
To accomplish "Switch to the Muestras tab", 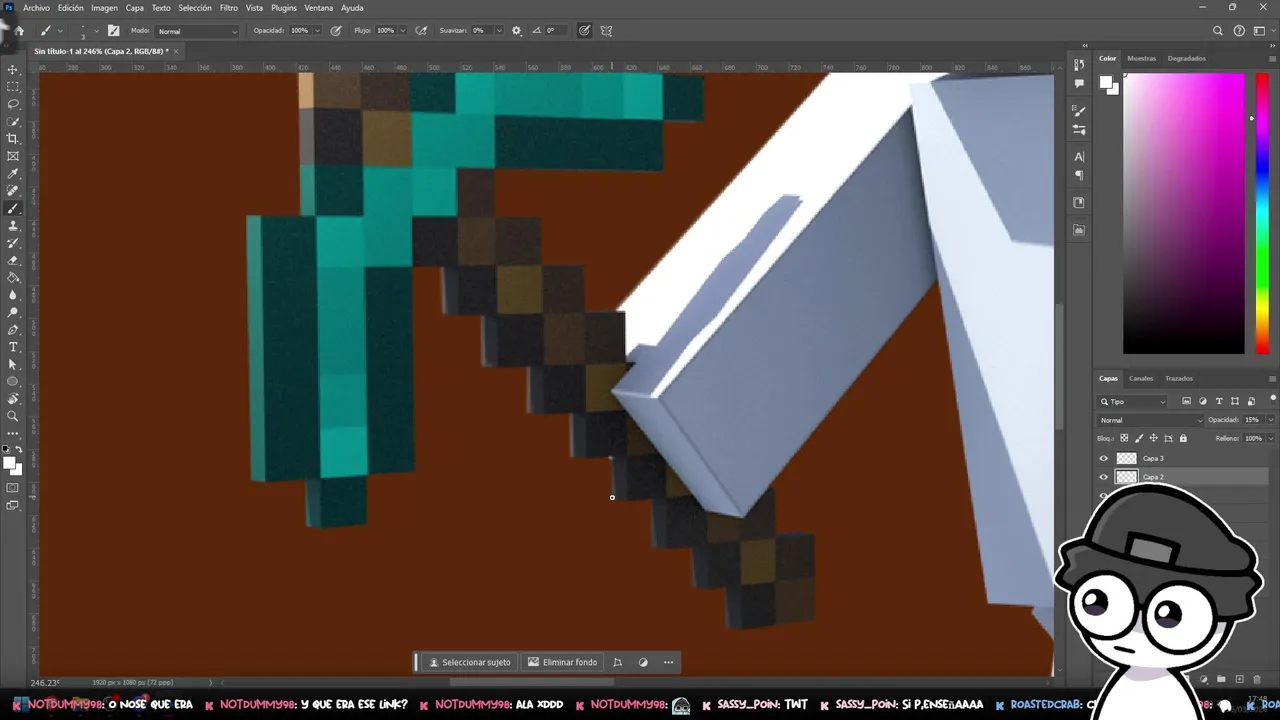I will coord(1141,58).
